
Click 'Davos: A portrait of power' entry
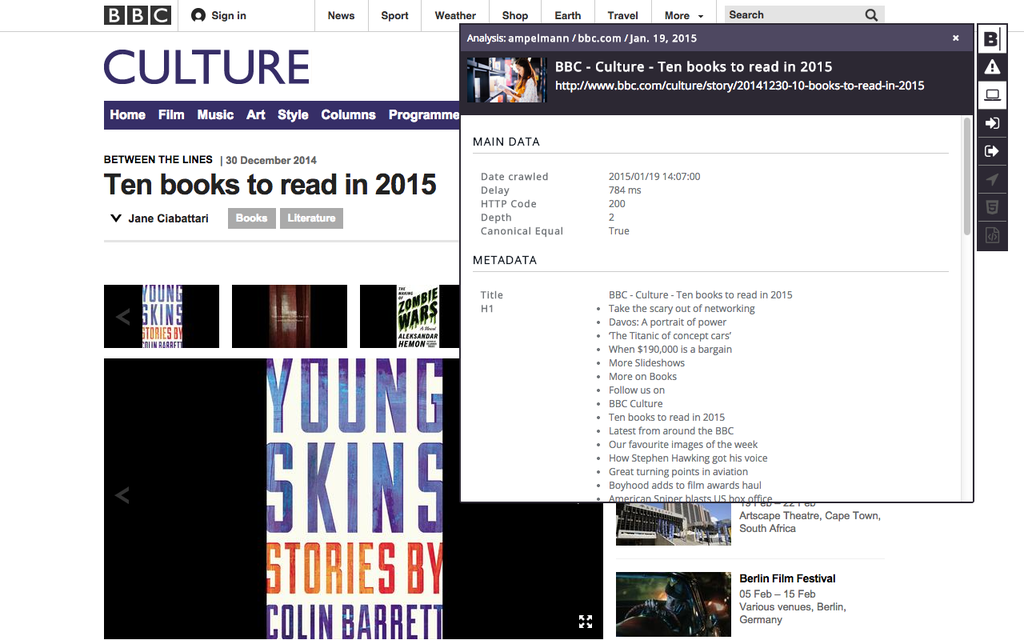[x=667, y=322]
